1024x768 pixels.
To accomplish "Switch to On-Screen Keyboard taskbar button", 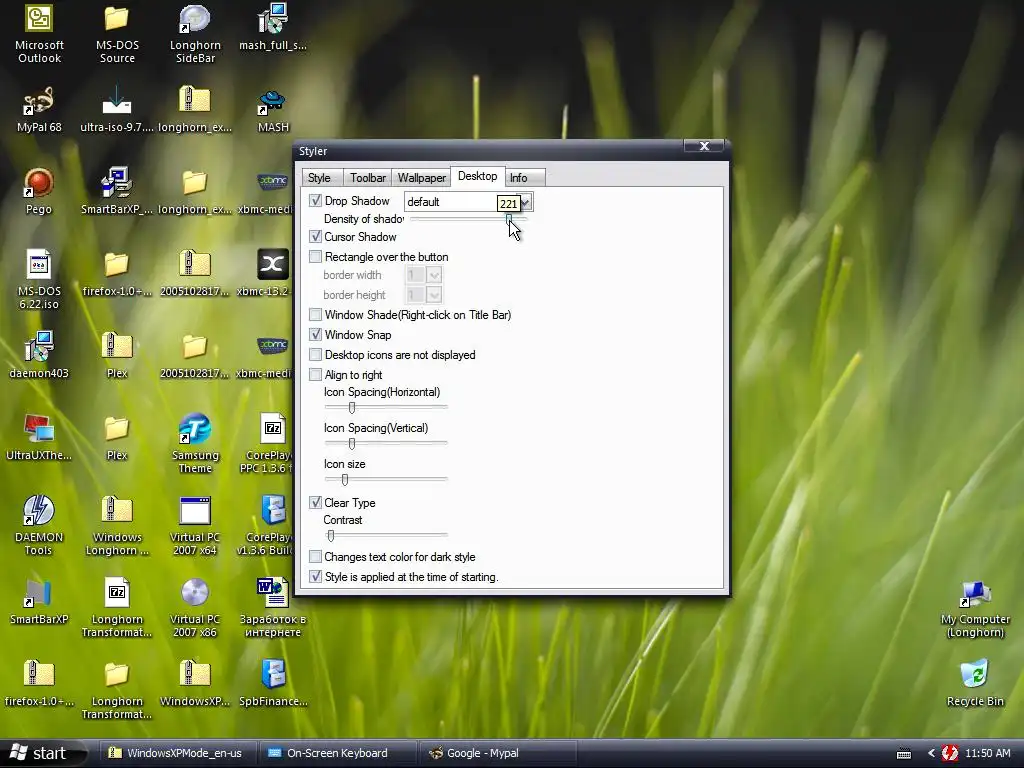I will [337, 753].
